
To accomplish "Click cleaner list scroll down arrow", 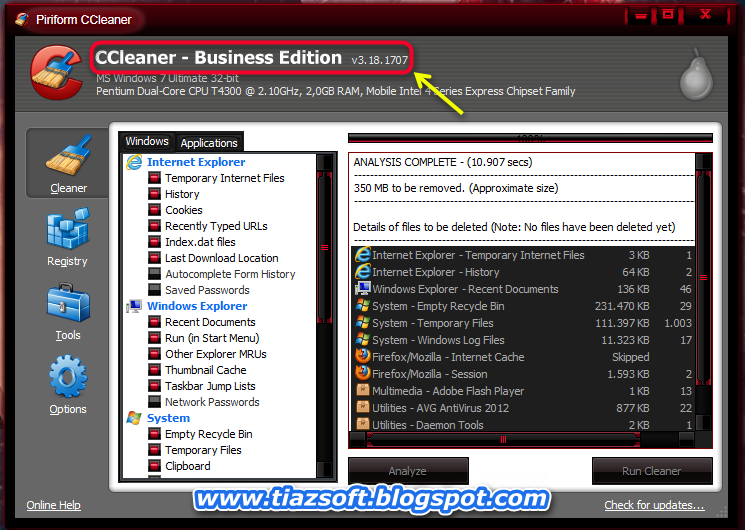I will click(x=325, y=469).
